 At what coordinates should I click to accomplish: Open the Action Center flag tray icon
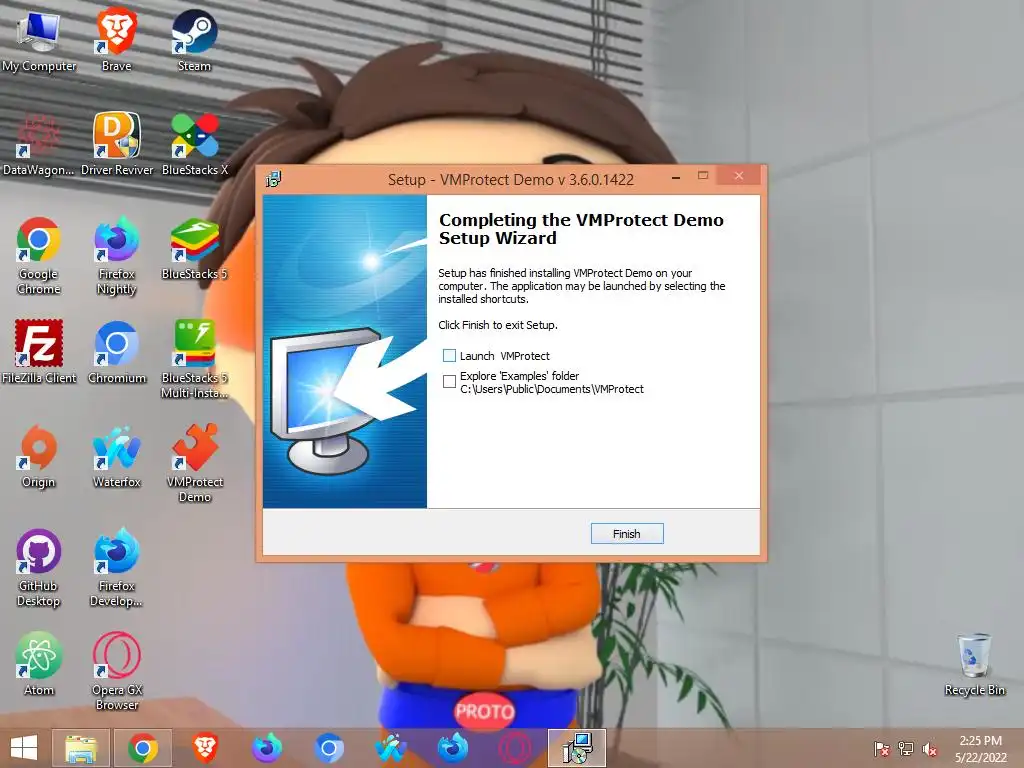click(x=882, y=749)
